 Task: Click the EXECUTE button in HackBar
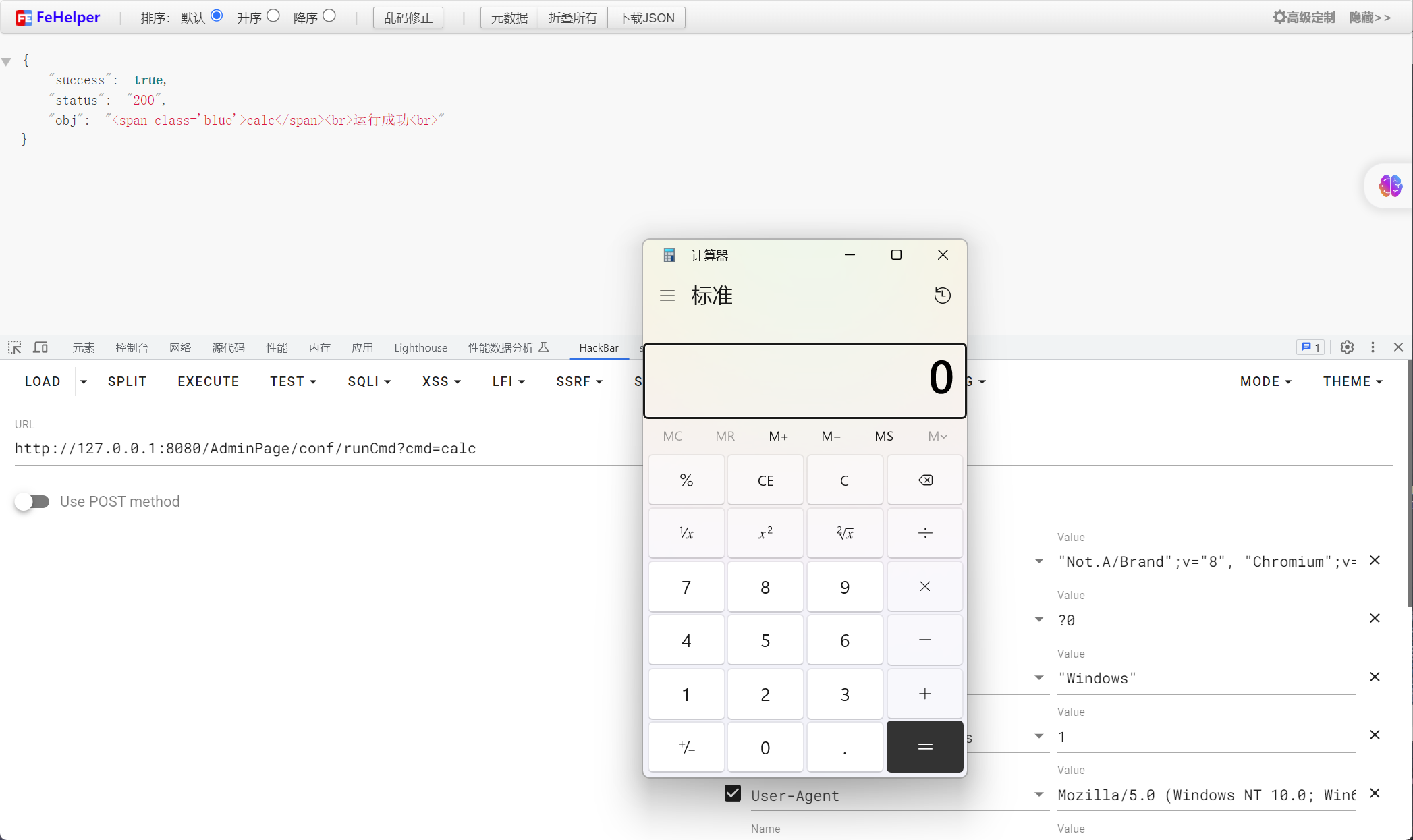[208, 381]
